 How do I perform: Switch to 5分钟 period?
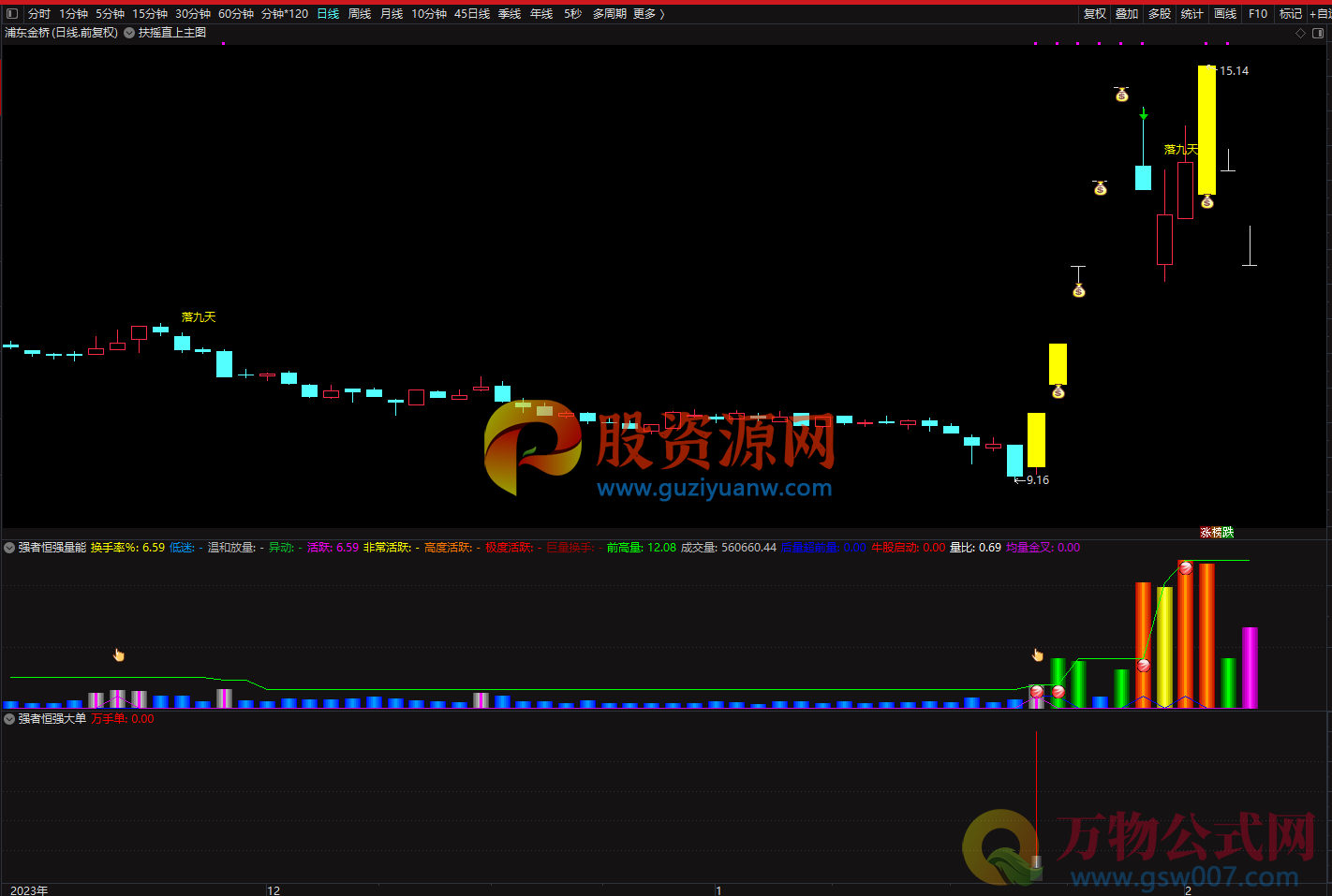(x=110, y=14)
